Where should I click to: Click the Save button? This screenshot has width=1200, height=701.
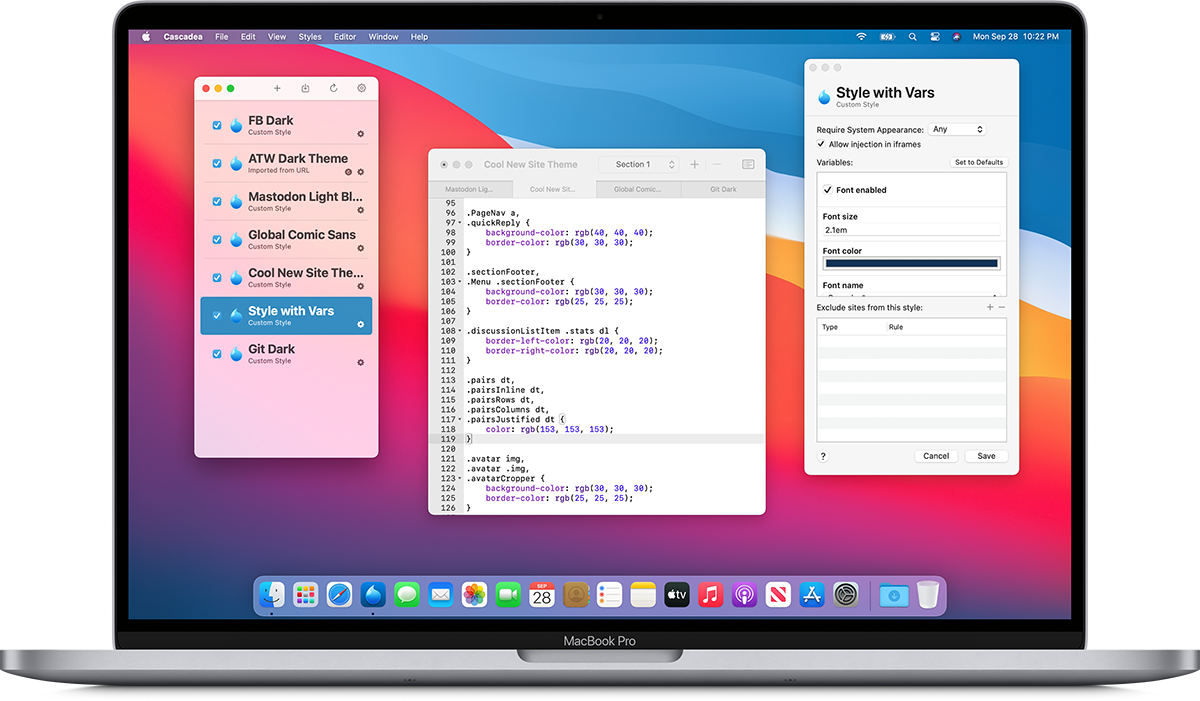986,456
